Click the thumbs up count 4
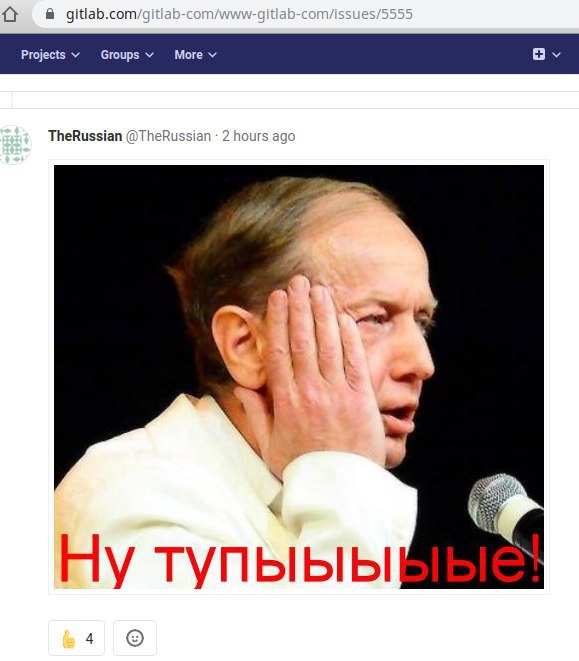Image resolution: width=579 pixels, height=661 pixels. coord(89,639)
